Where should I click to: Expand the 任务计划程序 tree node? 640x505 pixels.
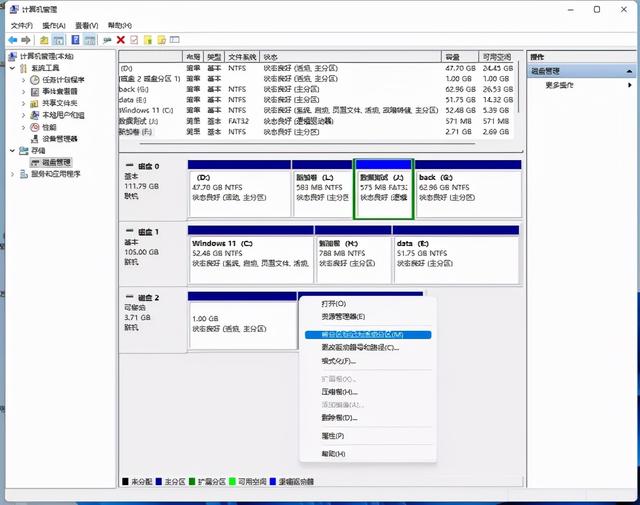(x=23, y=80)
